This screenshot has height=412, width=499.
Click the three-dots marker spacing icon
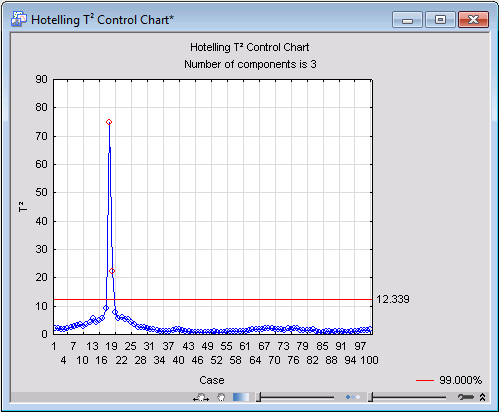point(353,397)
